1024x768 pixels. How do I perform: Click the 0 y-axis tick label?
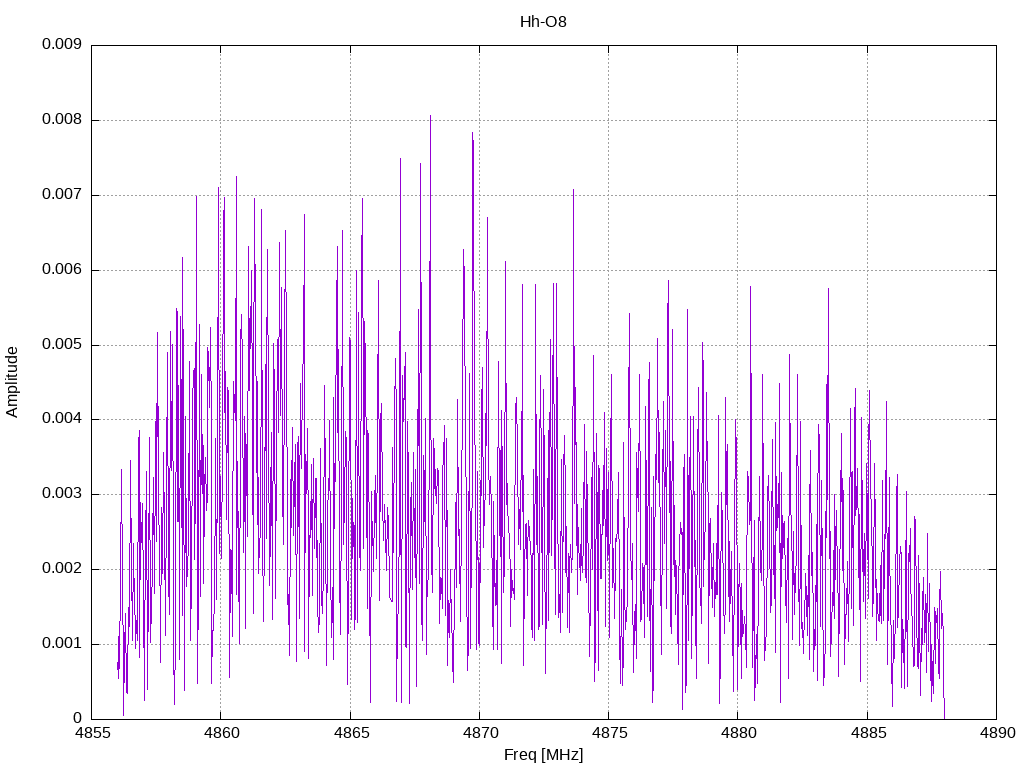(78, 718)
